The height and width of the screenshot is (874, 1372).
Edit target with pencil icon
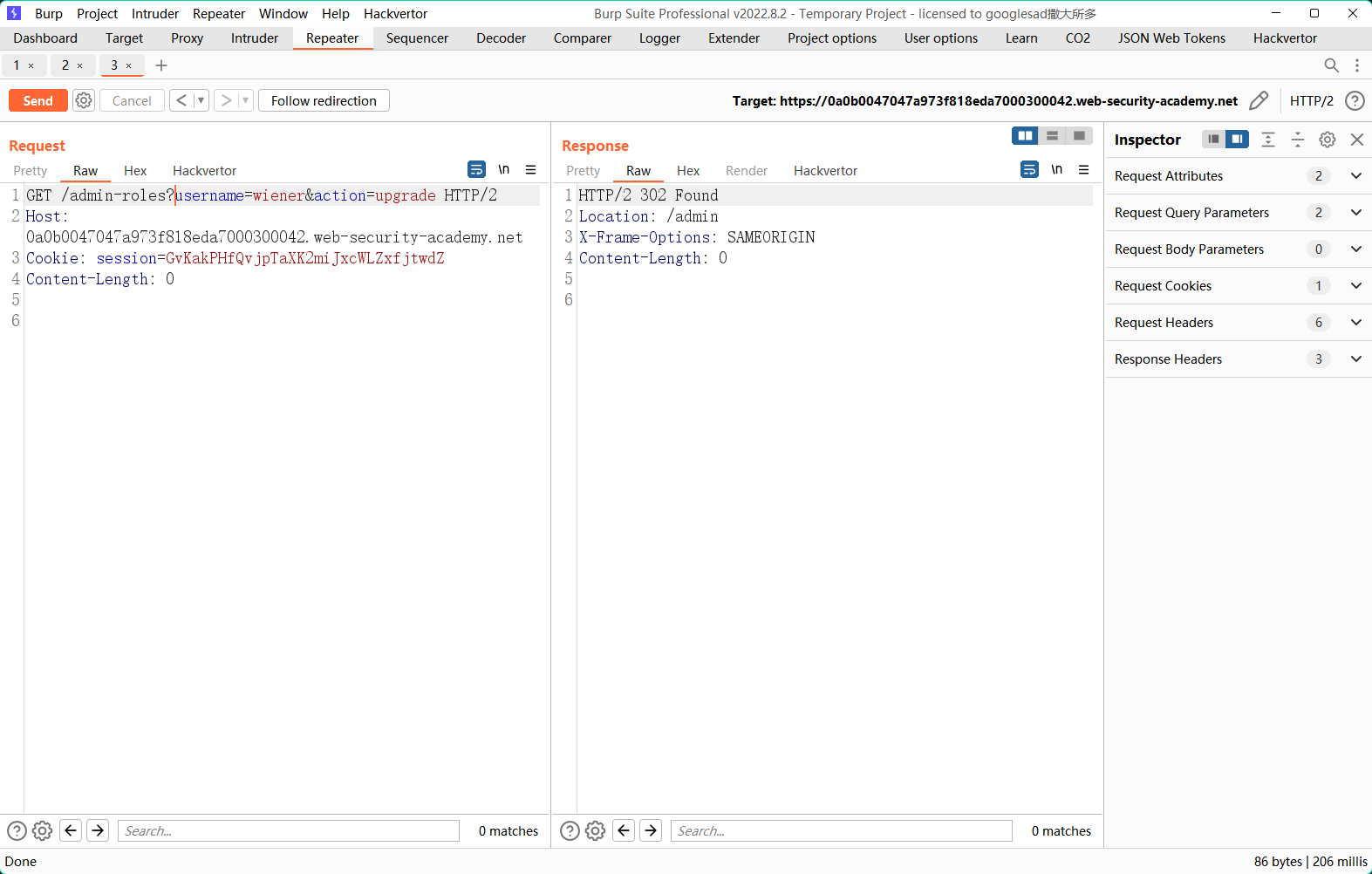[x=1259, y=100]
